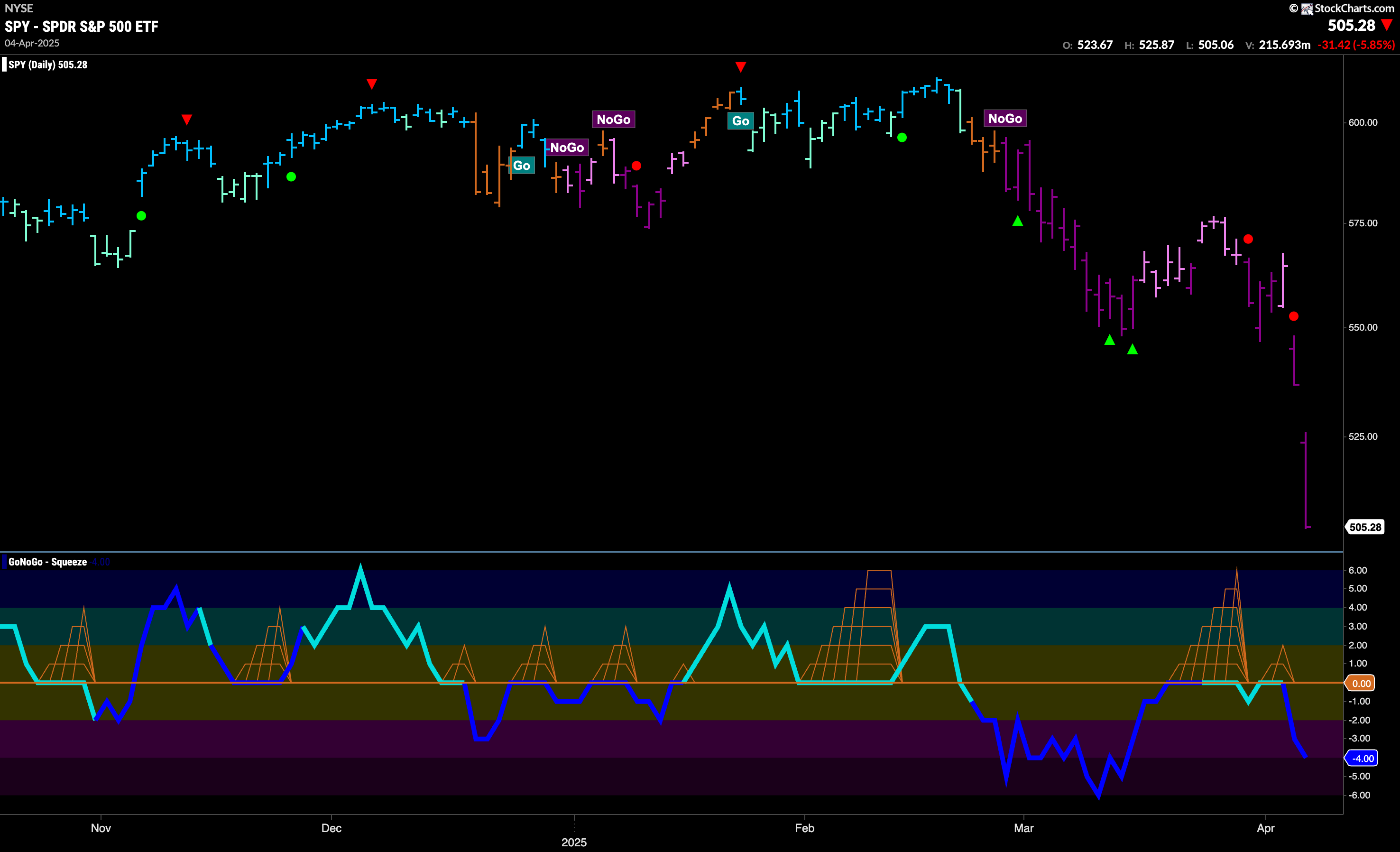Viewport: 1400px width, 852px height.
Task: Select the red -31.42 (-5.85%) change
Action: coord(1356,45)
